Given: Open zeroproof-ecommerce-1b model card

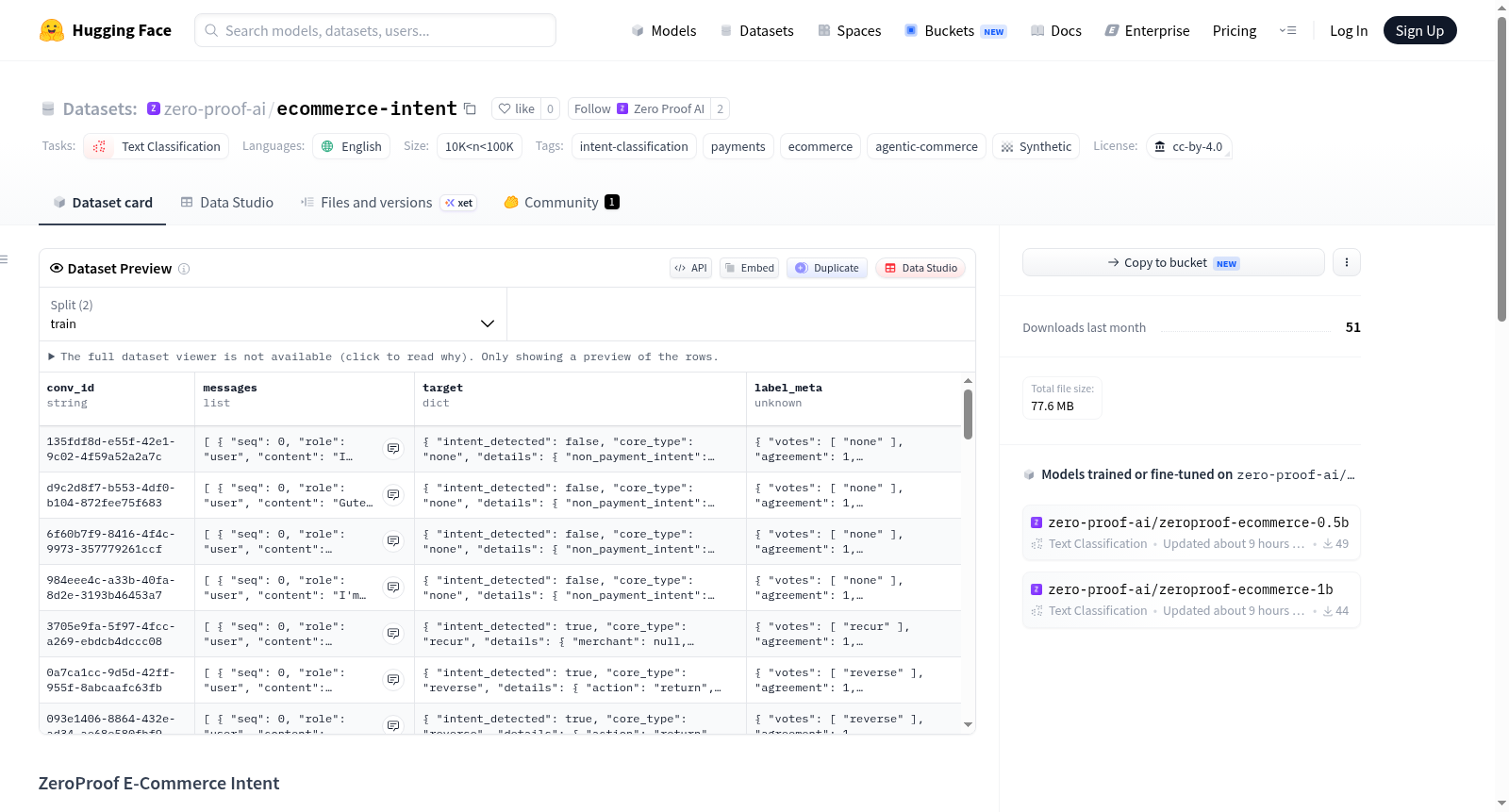Looking at the screenshot, I should pos(1191,599).
